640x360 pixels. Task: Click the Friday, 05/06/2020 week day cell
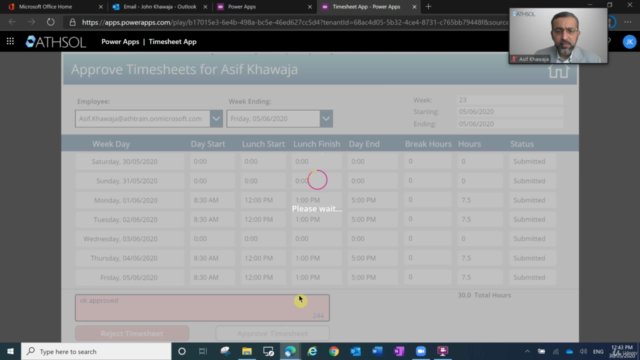[x=129, y=278]
